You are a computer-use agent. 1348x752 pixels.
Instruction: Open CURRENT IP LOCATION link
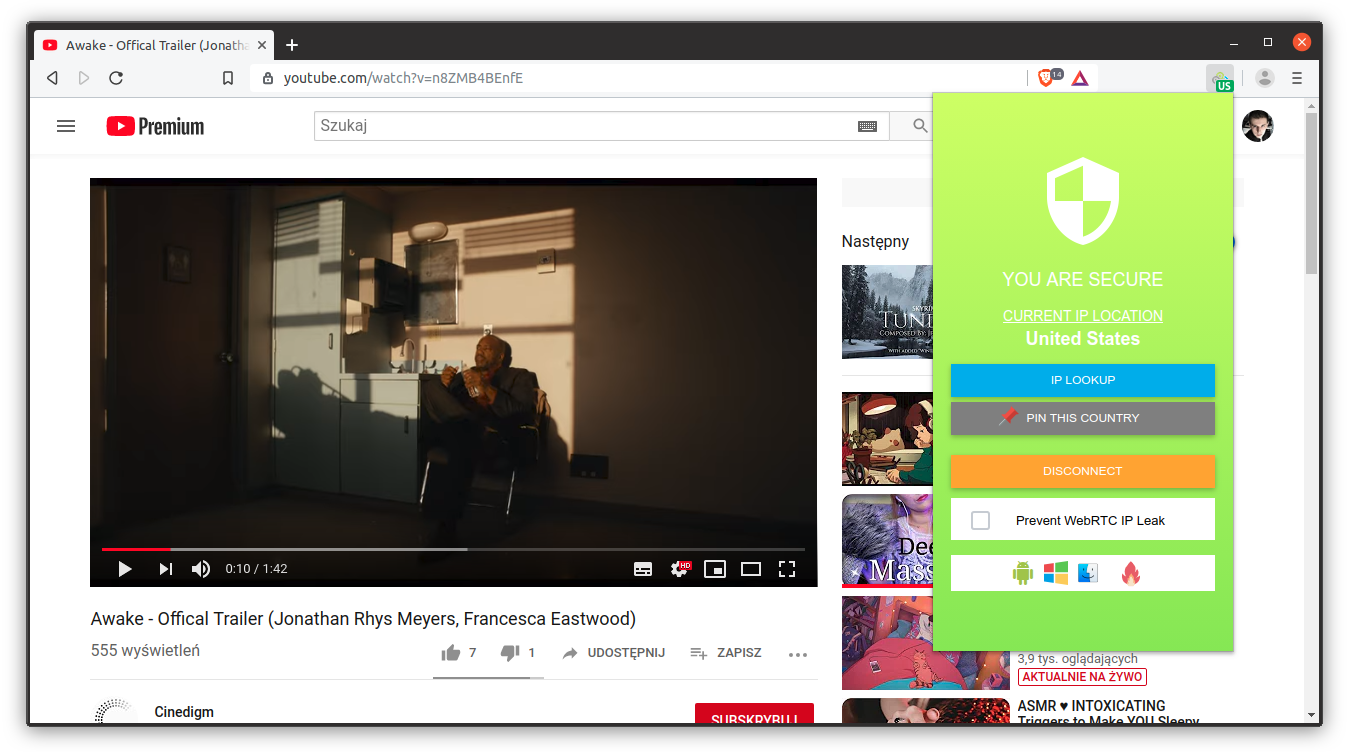pyautogui.click(x=1083, y=316)
